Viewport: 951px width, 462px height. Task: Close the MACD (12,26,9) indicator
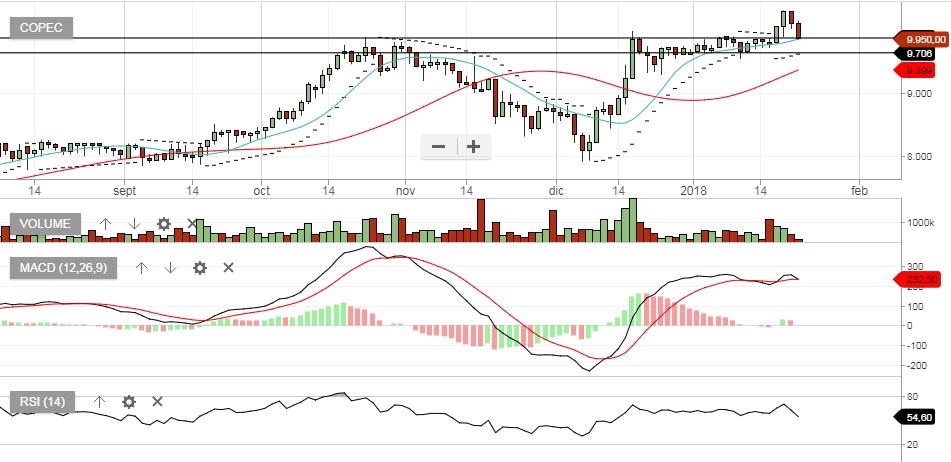tap(228, 267)
